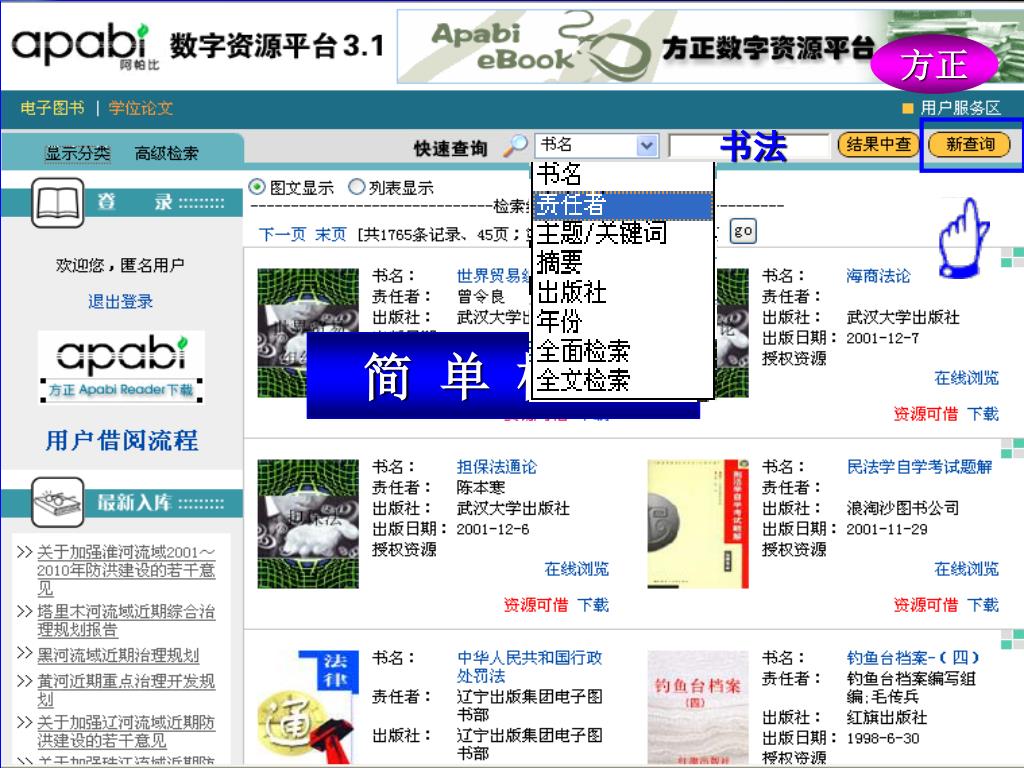Viewport: 1024px width, 768px height.
Task: Select 图文显示 radio button
Action: (x=257, y=187)
